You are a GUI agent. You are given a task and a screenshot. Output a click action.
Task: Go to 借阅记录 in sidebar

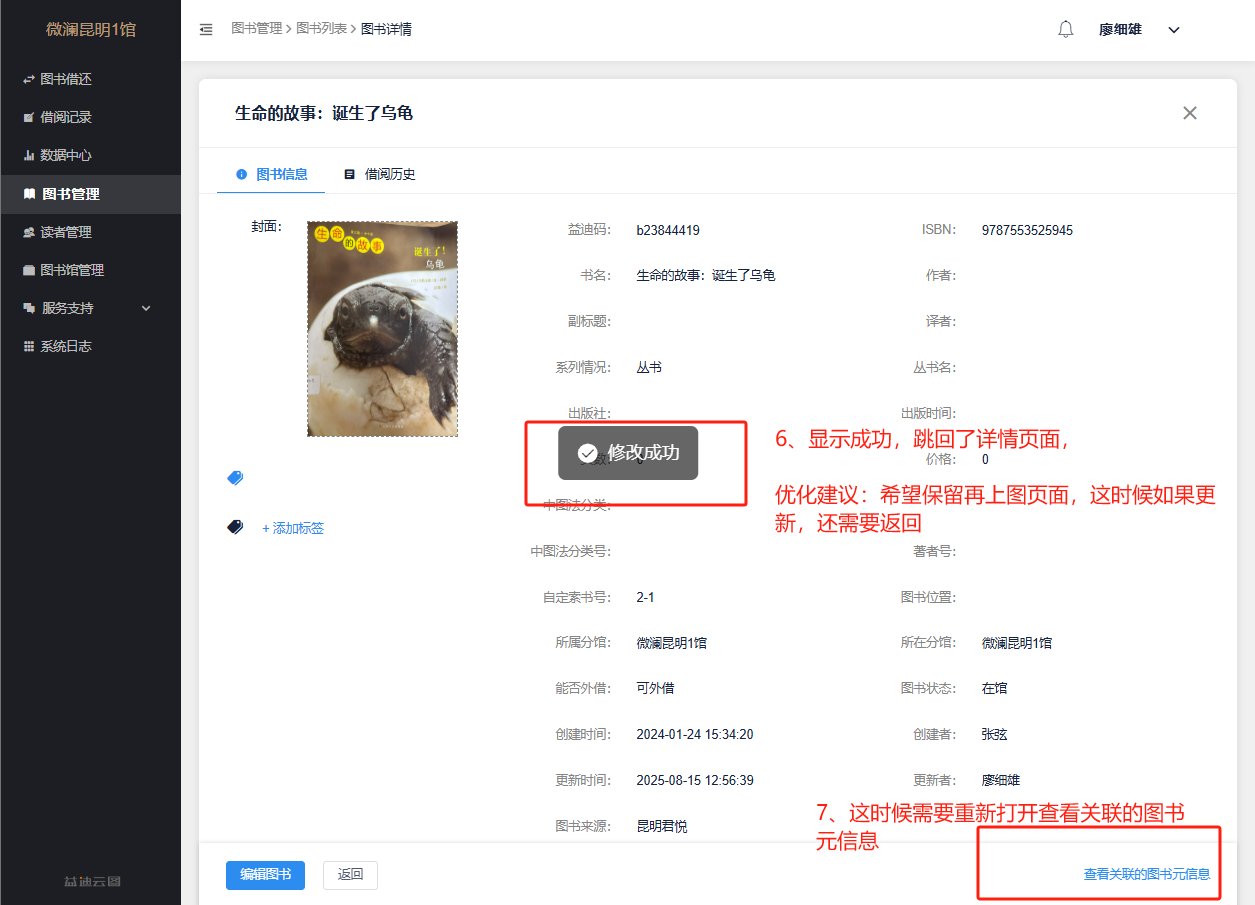66,117
